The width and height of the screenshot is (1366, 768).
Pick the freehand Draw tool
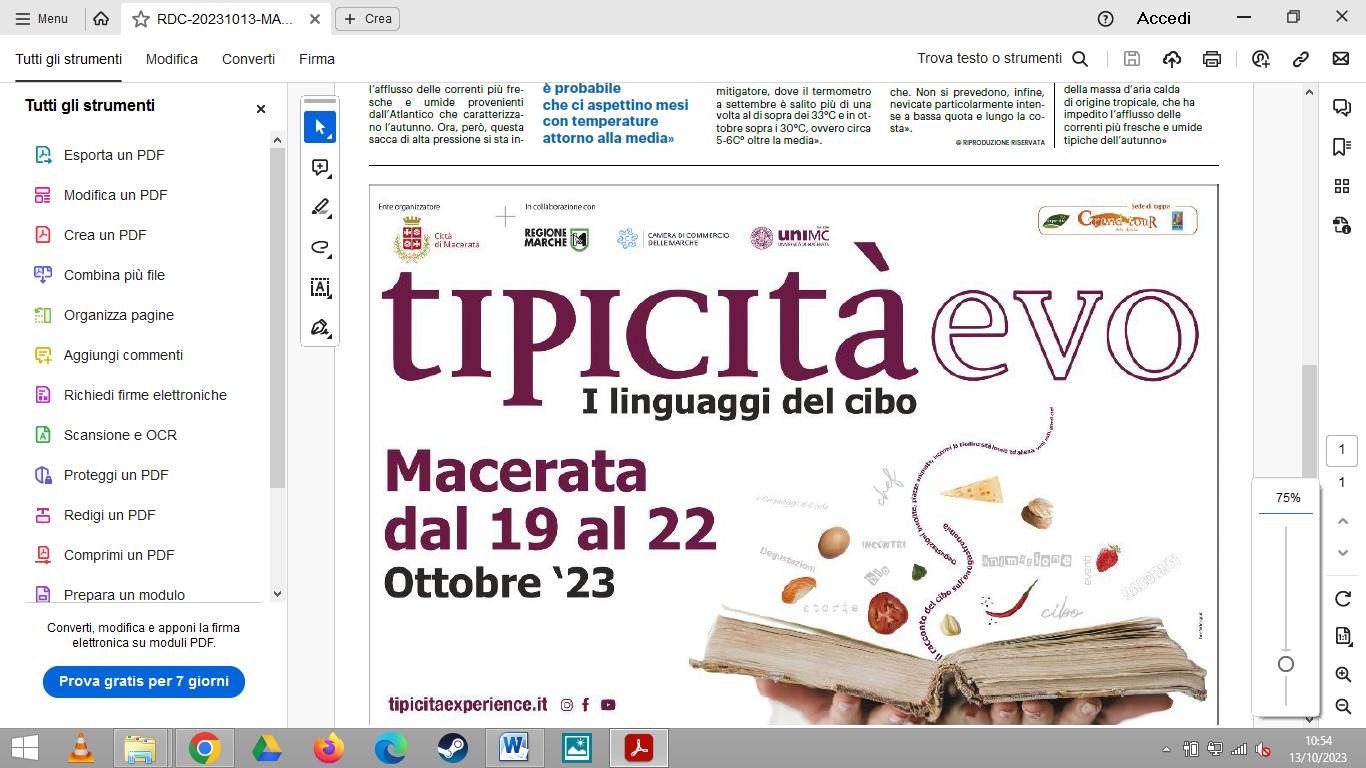pos(320,247)
